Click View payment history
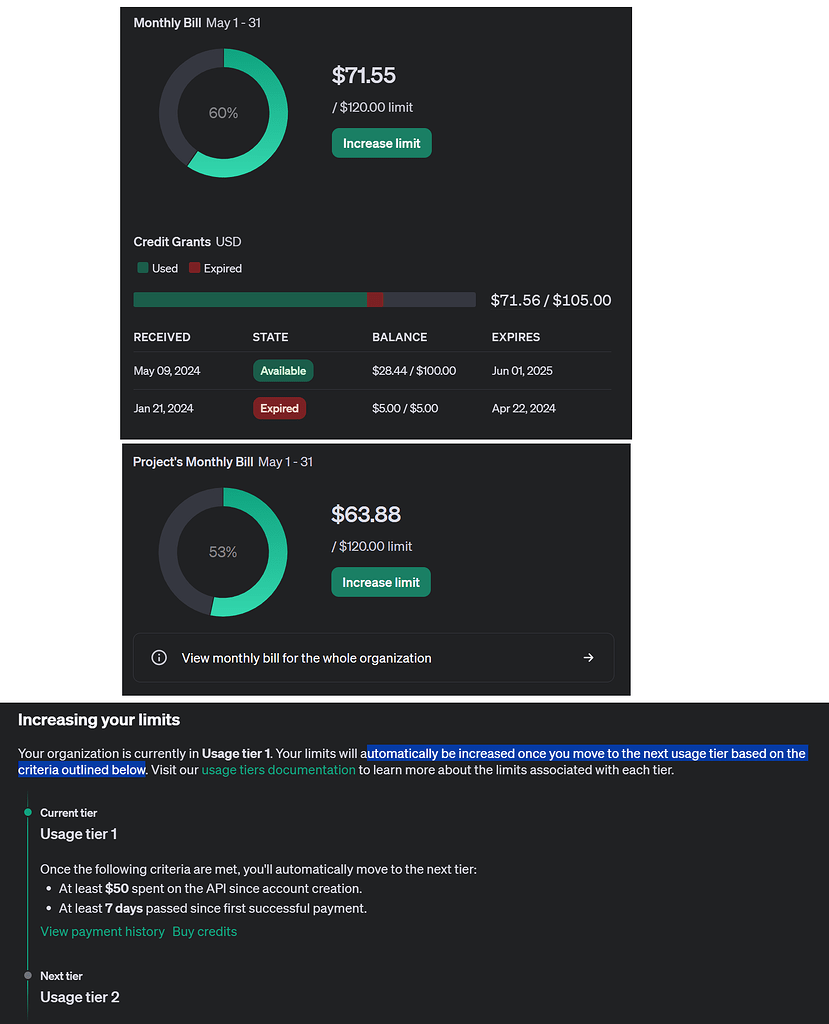829x1024 pixels. (x=102, y=931)
